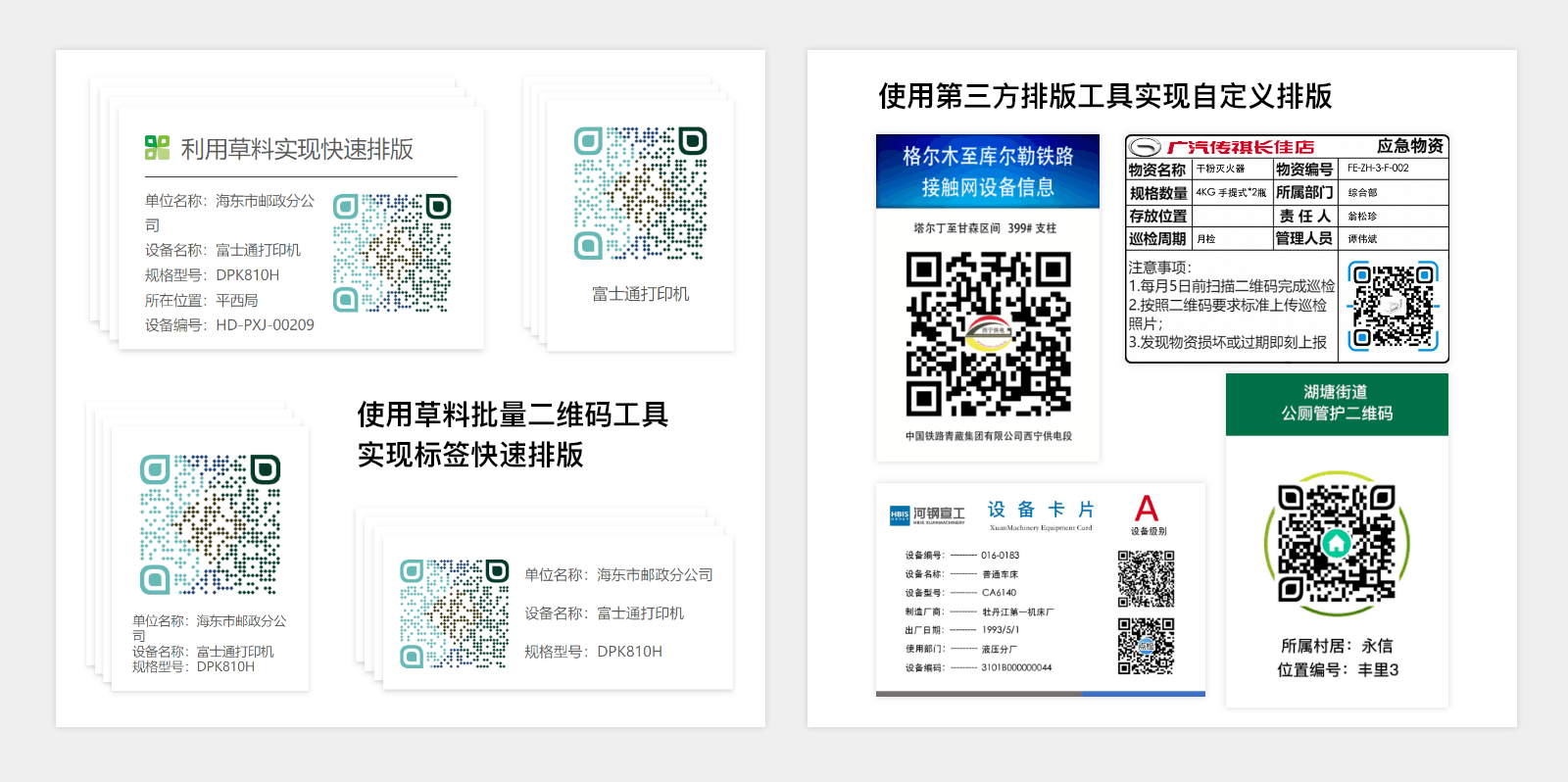Click 设备编号：HD-PXJ-00209 text

click(229, 324)
